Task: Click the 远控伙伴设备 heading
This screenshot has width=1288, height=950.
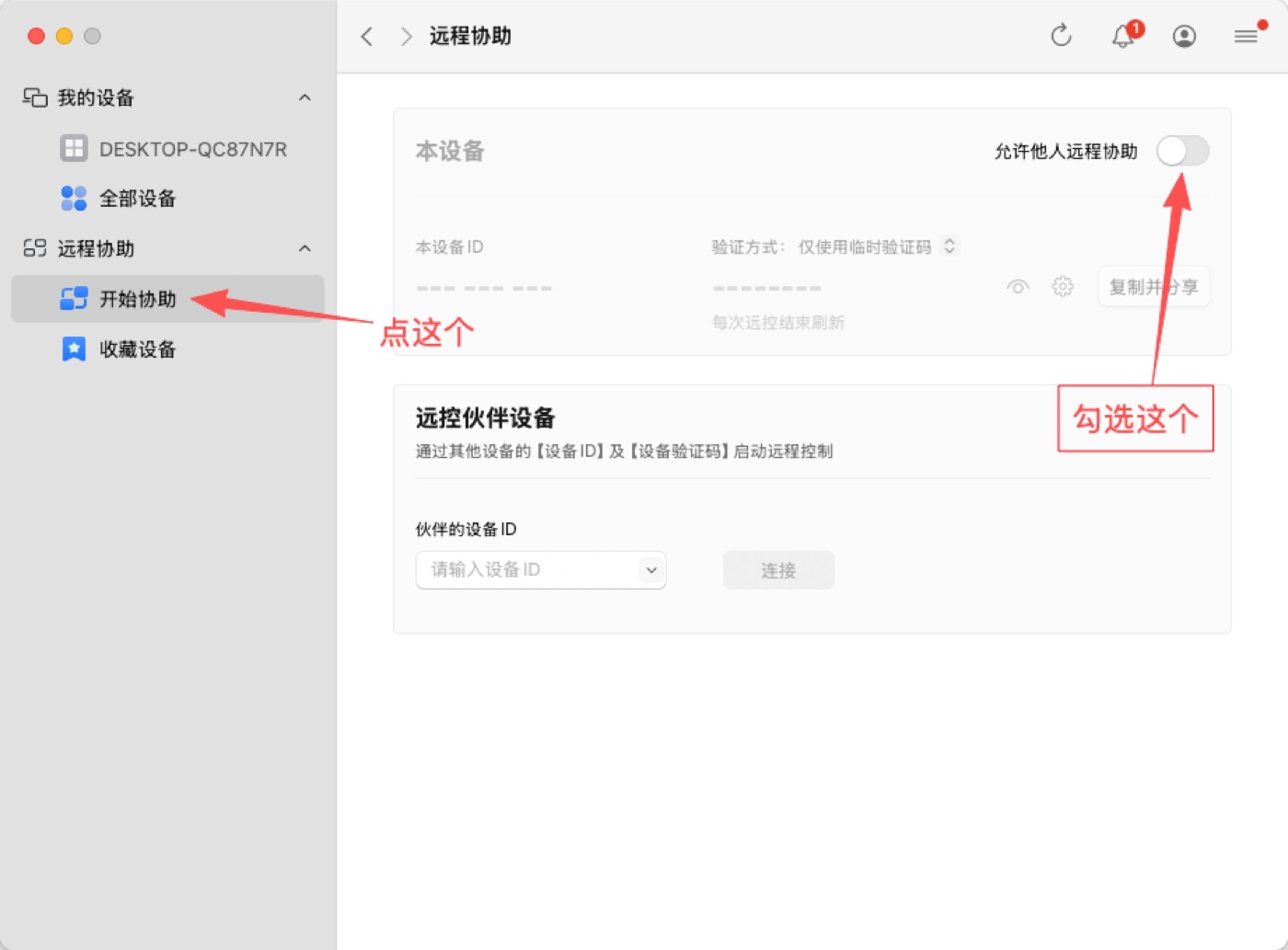Action: click(485, 418)
